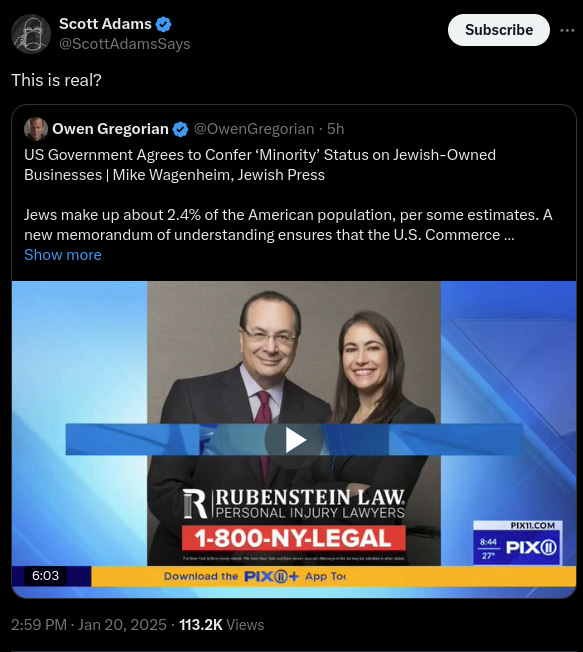
Task: Open the @OwenGregorian handle link
Action: [254, 129]
